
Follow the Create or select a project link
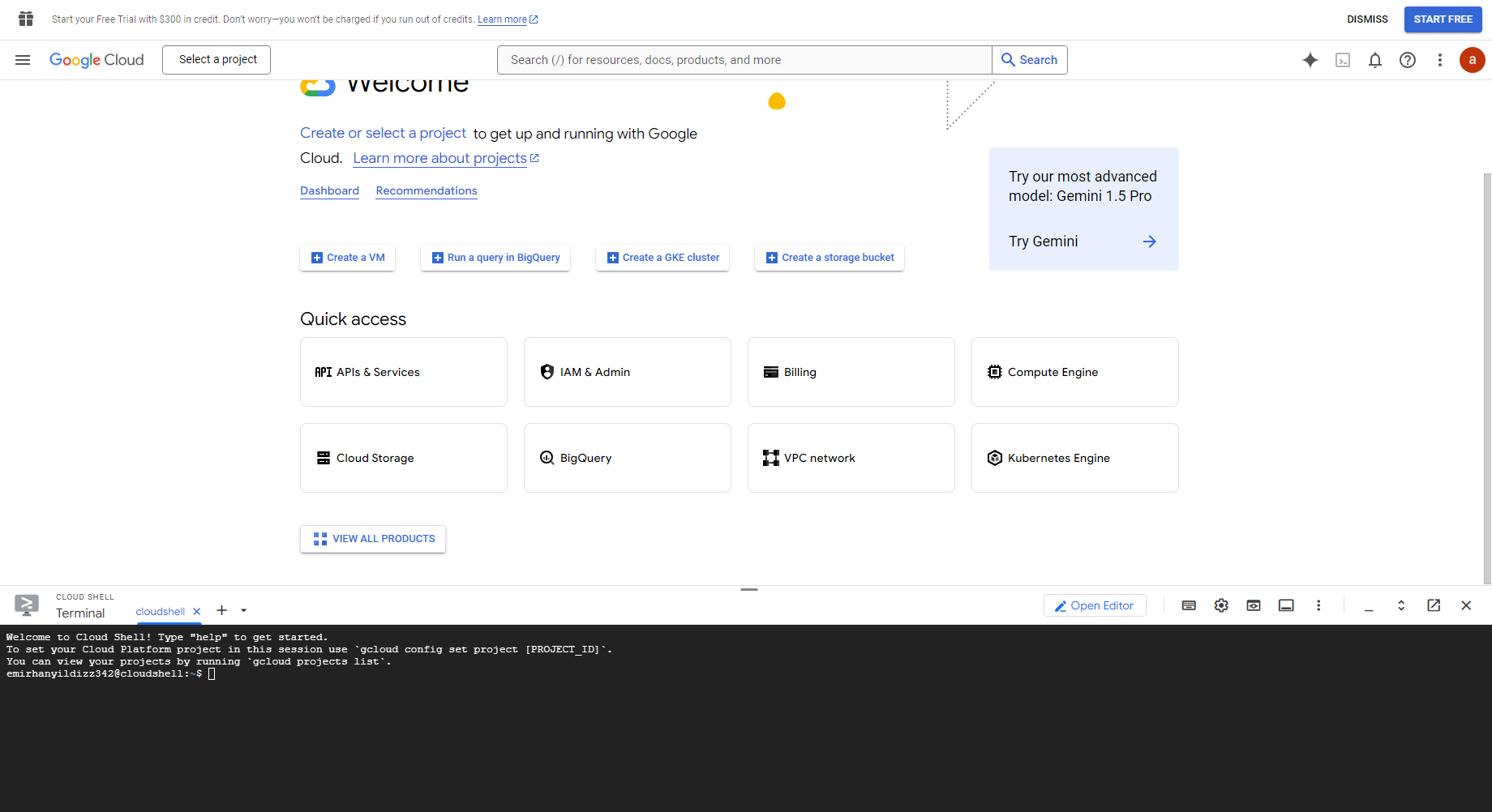click(x=383, y=133)
